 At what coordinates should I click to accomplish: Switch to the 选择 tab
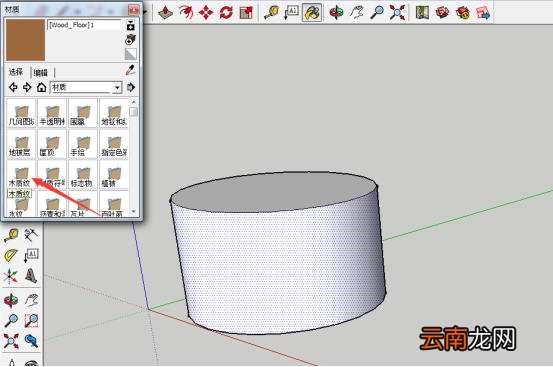(x=16, y=72)
